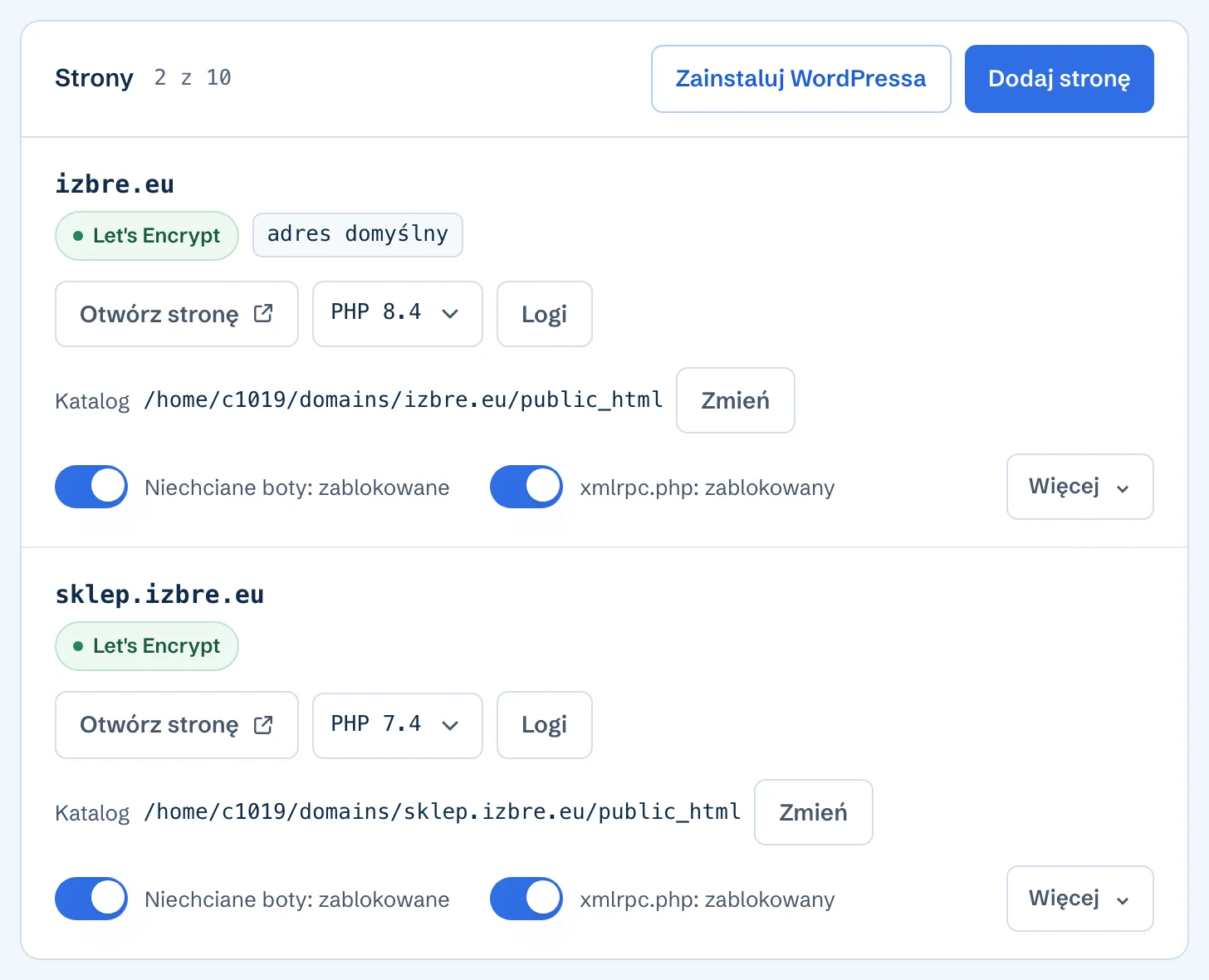1209x980 pixels.
Task: Click Zmień next to sklep.izbre.eu directory path
Action: pos(814,812)
